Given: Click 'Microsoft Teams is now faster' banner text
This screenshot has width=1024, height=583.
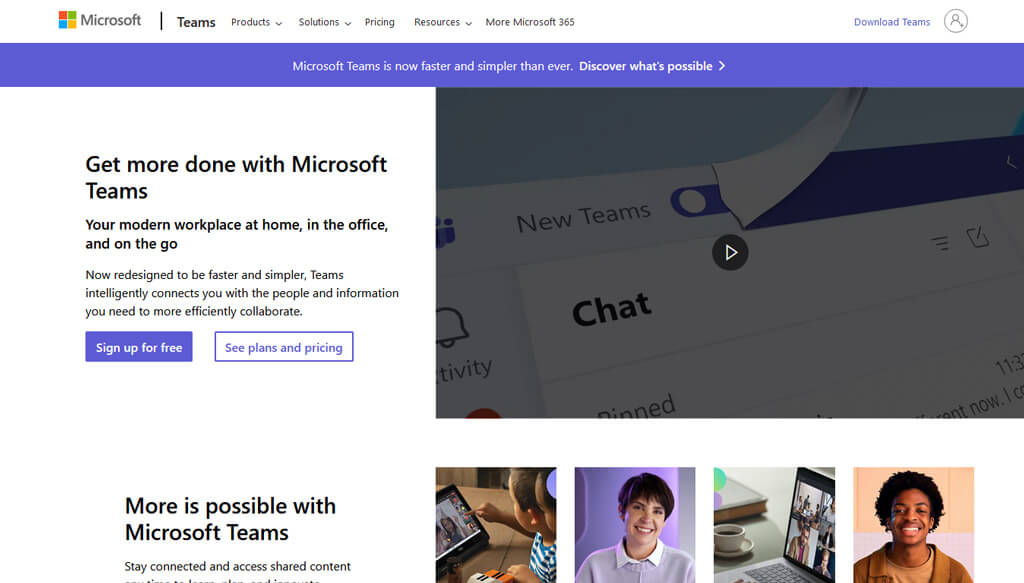Looking at the screenshot, I should click(432, 66).
